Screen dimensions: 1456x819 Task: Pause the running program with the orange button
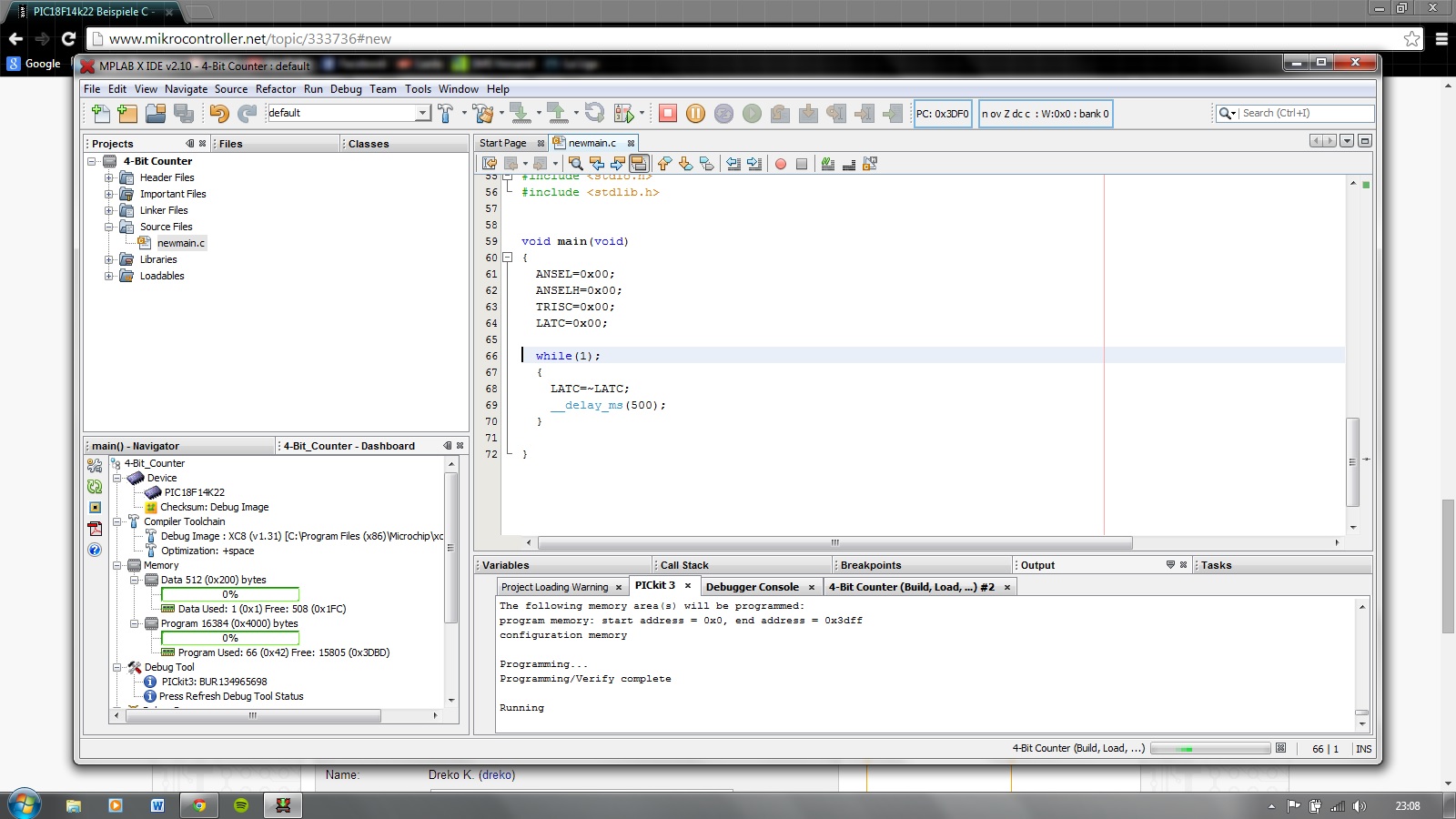[x=696, y=113]
